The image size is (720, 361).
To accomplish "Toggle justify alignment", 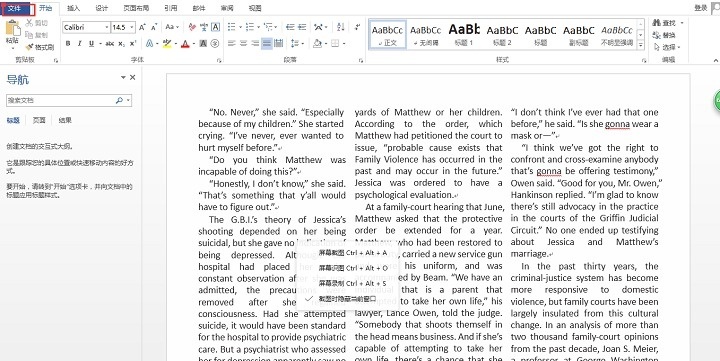I will tap(267, 44).
